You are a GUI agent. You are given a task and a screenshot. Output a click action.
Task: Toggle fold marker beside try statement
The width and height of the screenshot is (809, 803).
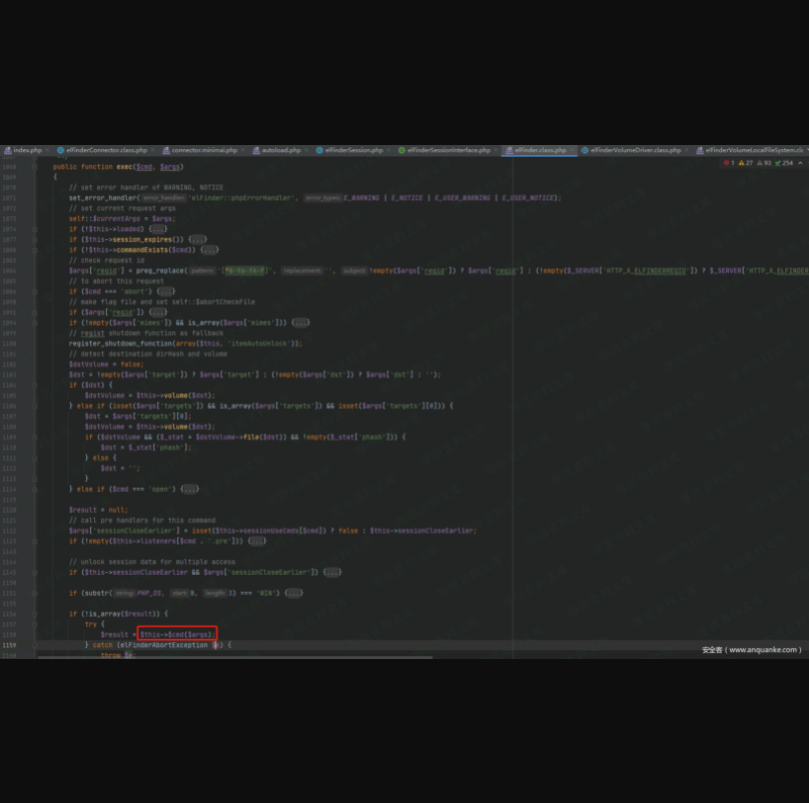pos(36,624)
